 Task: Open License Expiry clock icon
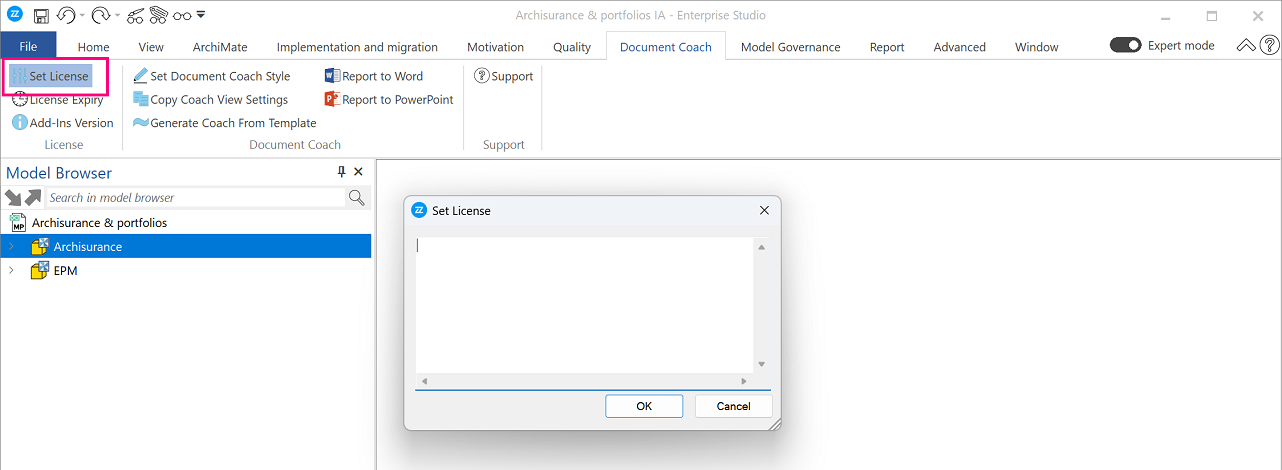[20, 99]
